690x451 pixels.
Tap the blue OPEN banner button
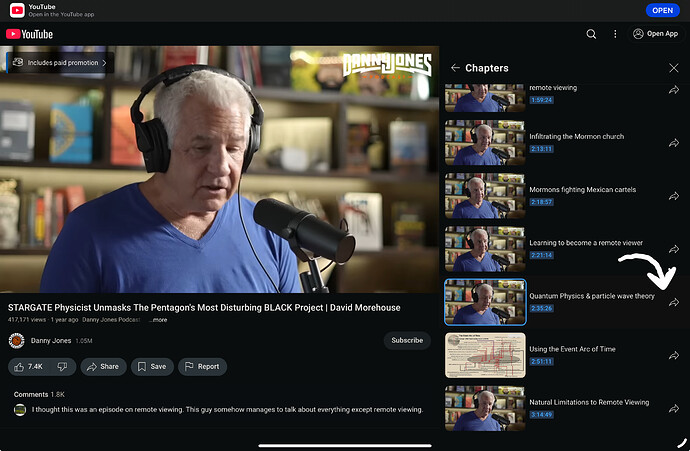(x=662, y=10)
